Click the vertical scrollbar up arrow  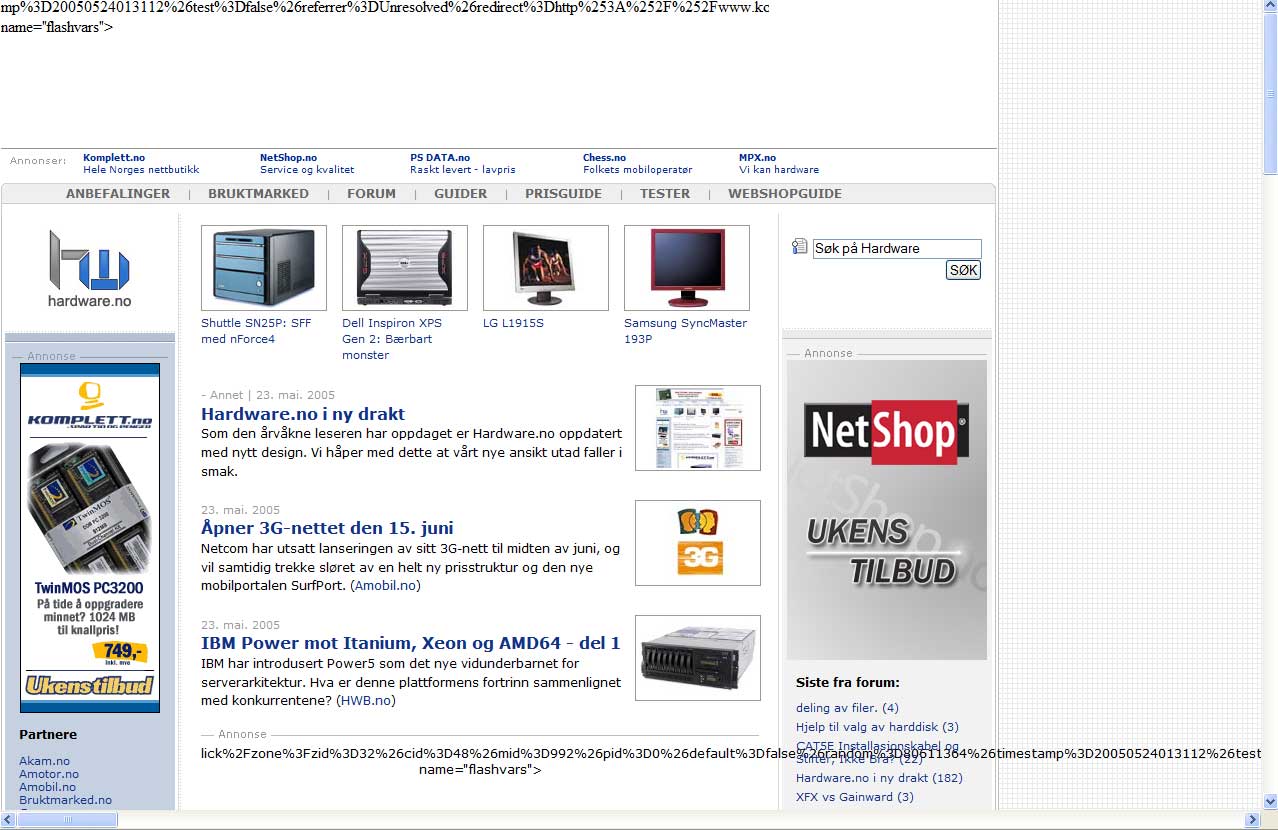tap(1270, 7)
